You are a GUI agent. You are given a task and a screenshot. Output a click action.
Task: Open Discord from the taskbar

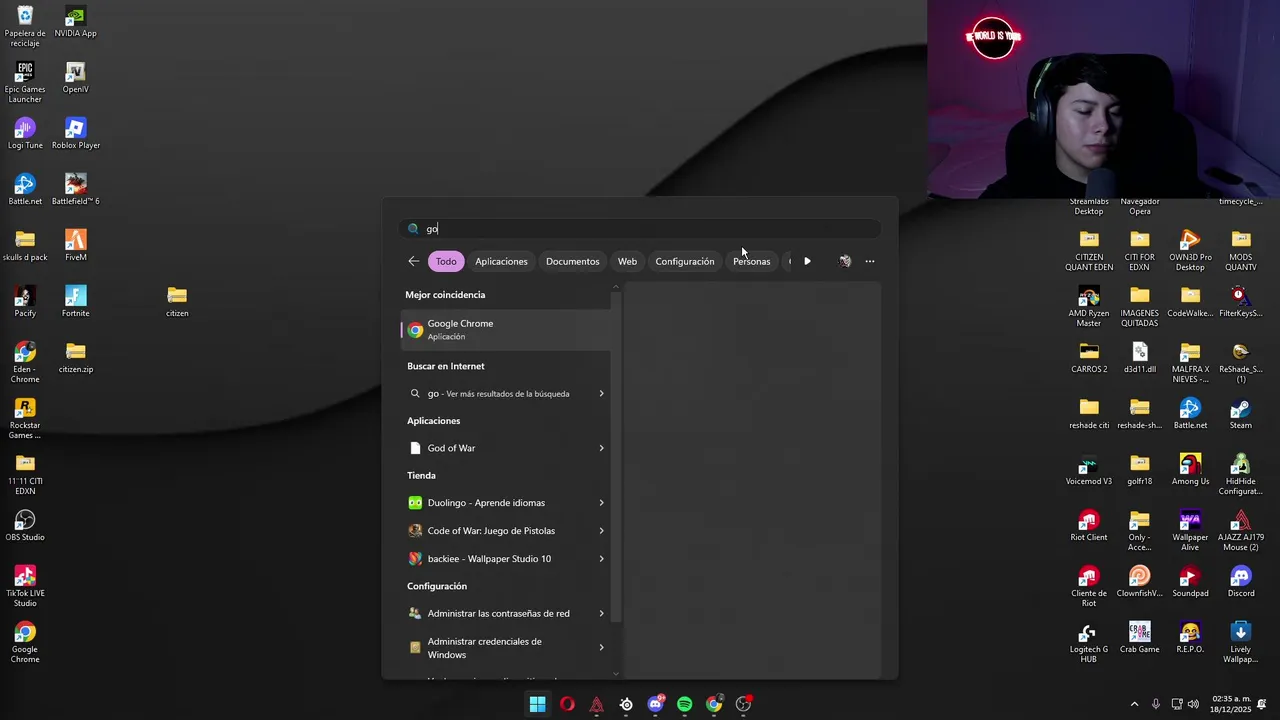click(x=655, y=704)
